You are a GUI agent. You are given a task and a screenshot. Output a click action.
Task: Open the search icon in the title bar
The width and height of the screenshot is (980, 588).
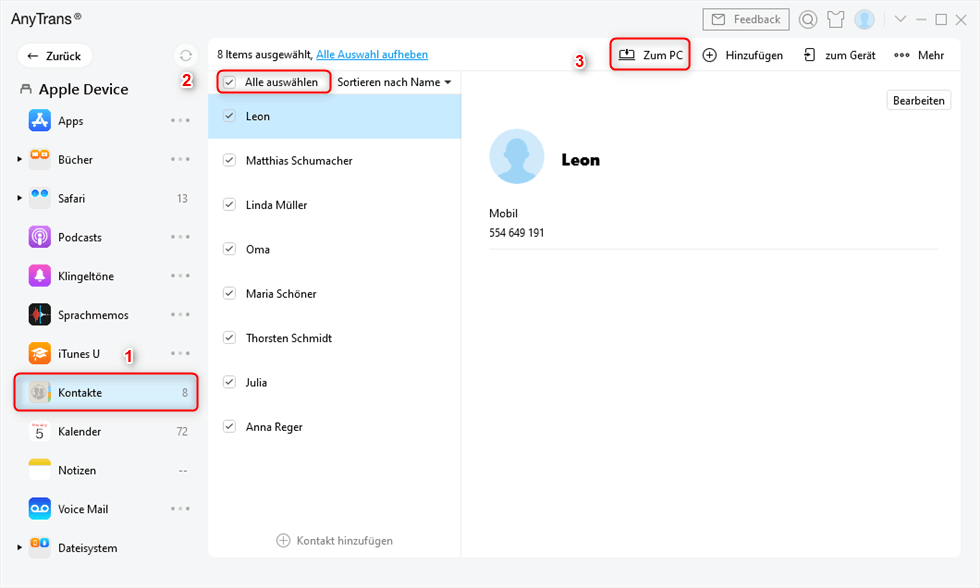pos(807,19)
